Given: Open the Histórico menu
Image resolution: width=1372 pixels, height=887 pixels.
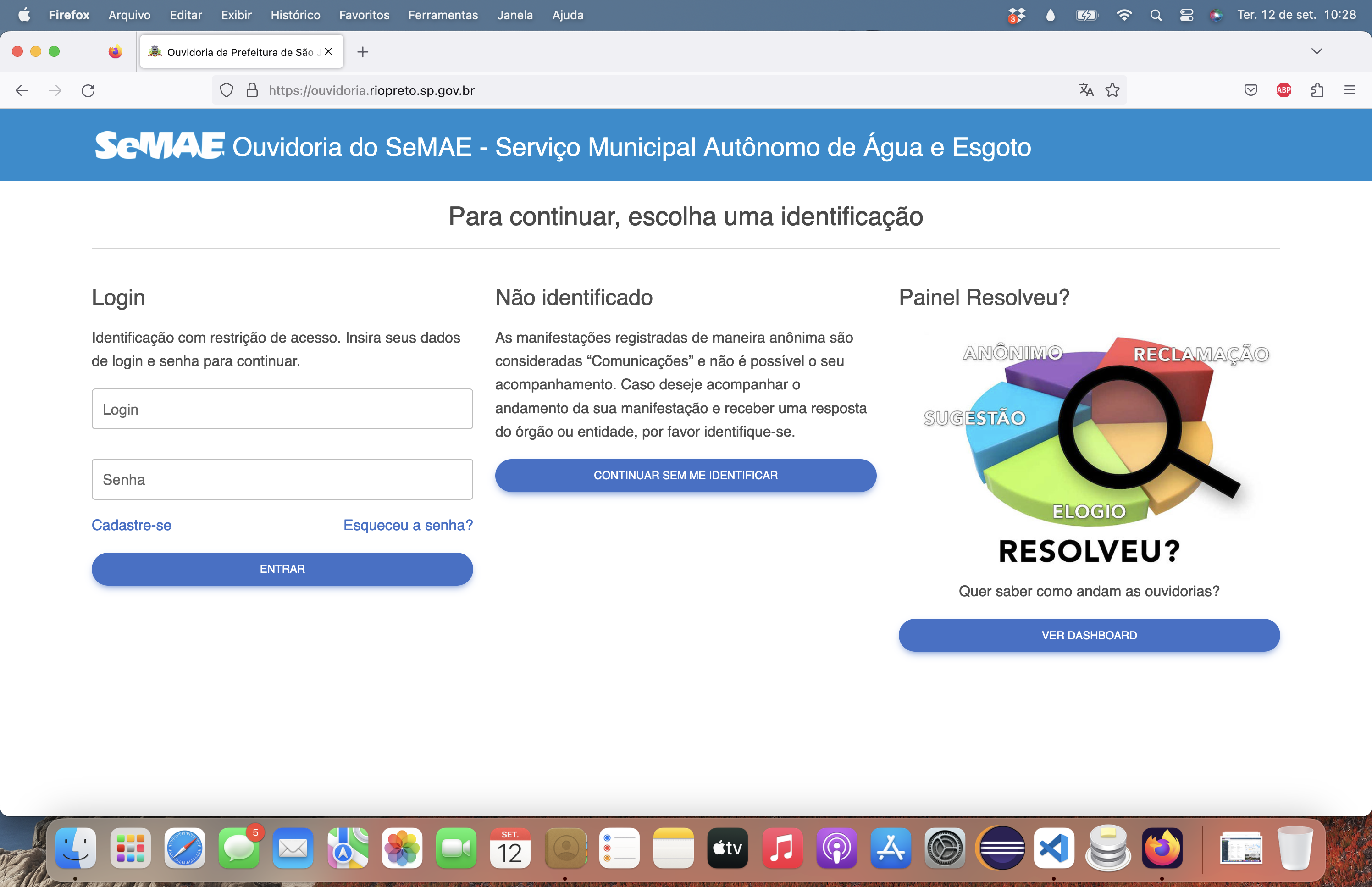Looking at the screenshot, I should click(x=295, y=16).
